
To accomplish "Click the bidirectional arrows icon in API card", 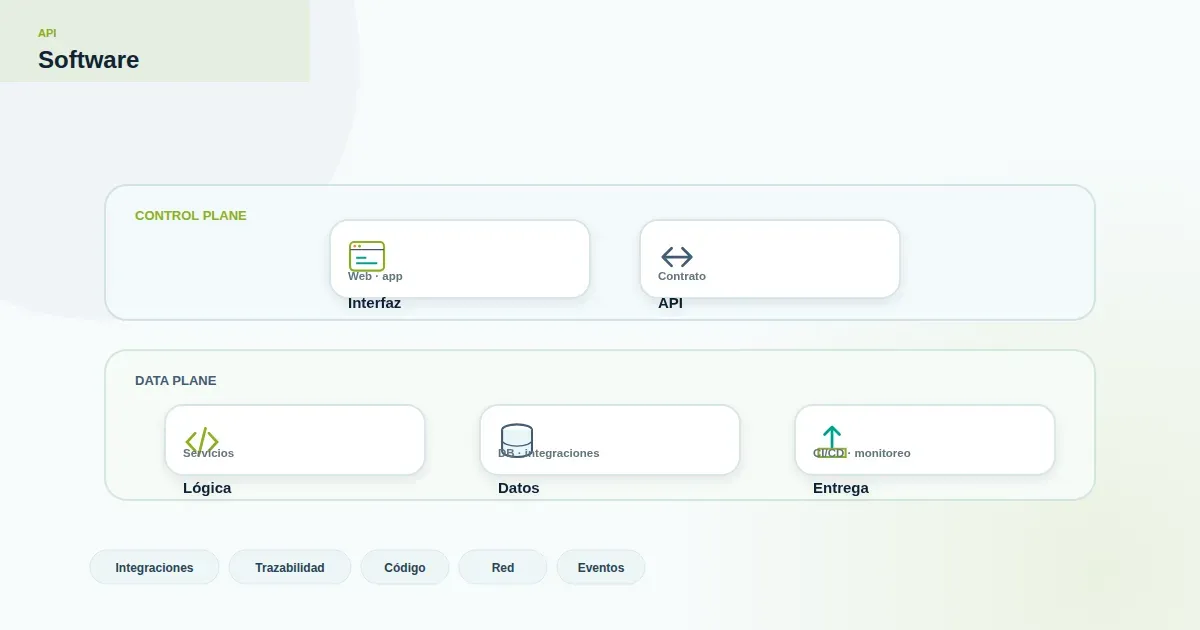I will (677, 257).
